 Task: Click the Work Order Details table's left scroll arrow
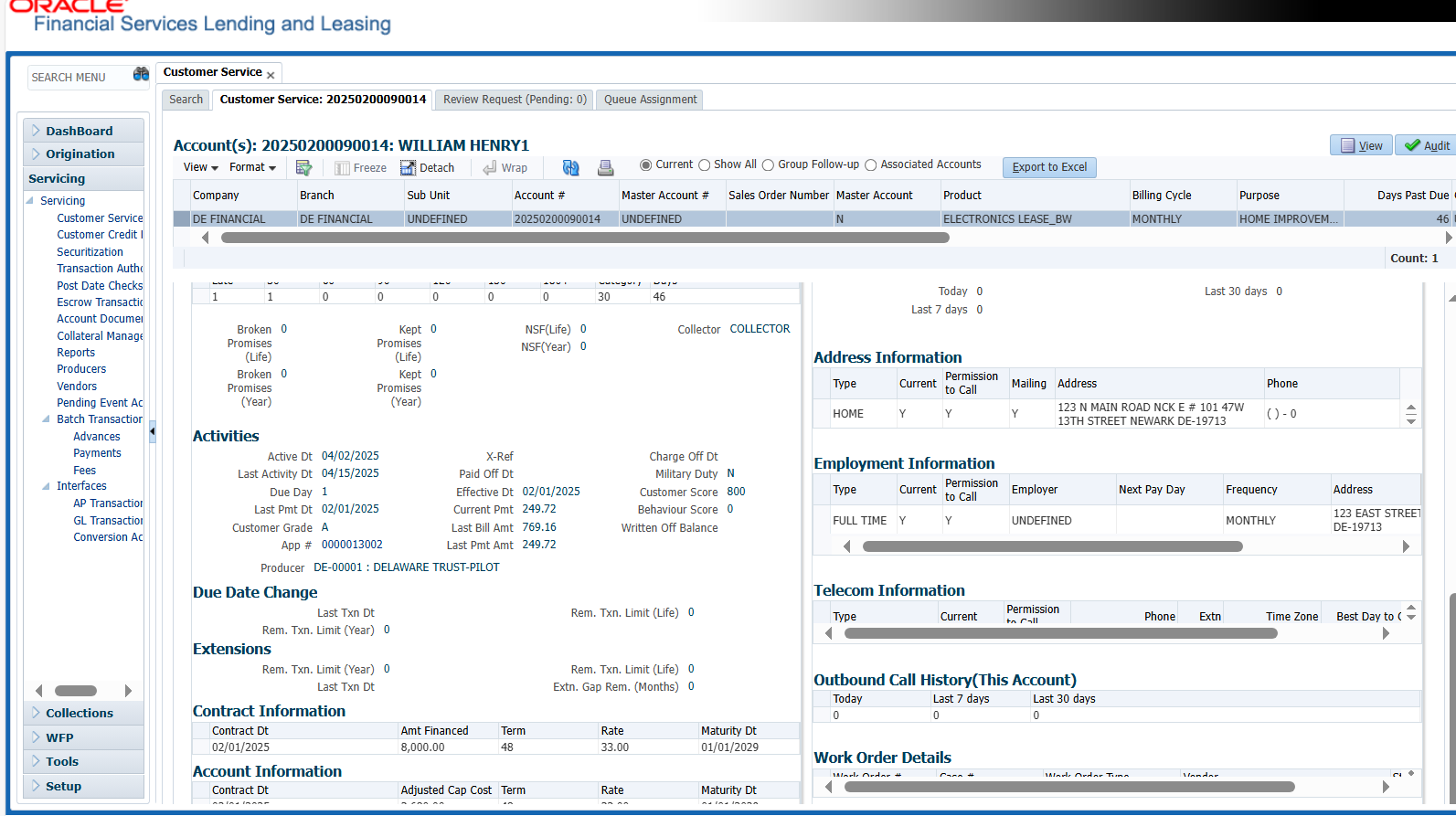[x=828, y=787]
